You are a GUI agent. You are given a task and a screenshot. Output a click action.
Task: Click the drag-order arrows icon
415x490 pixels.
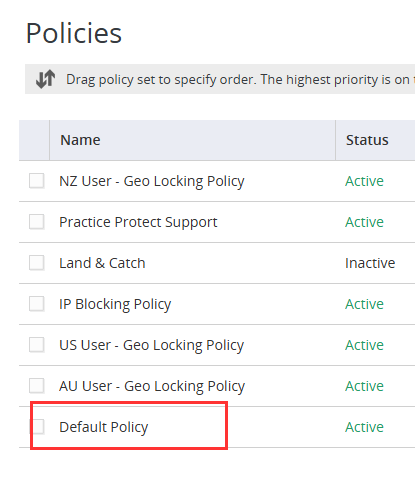45,79
